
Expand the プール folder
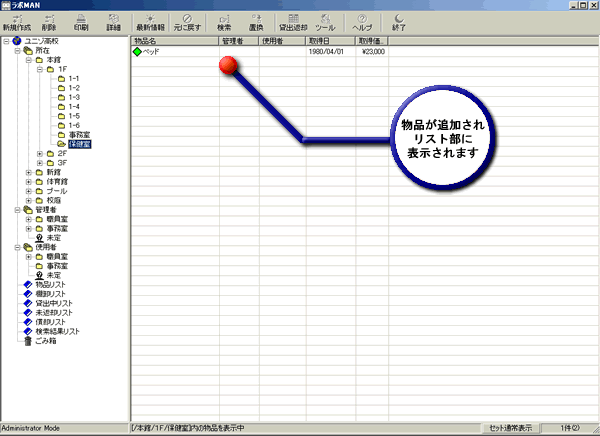click(29, 191)
